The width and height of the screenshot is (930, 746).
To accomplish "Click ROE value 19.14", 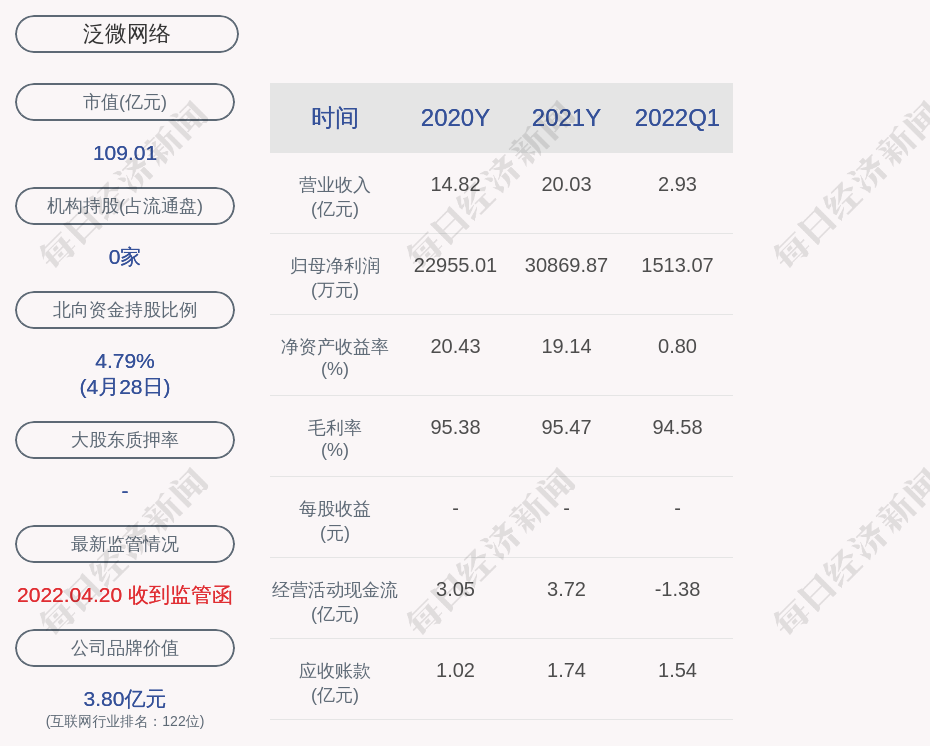I will pyautogui.click(x=566, y=346).
